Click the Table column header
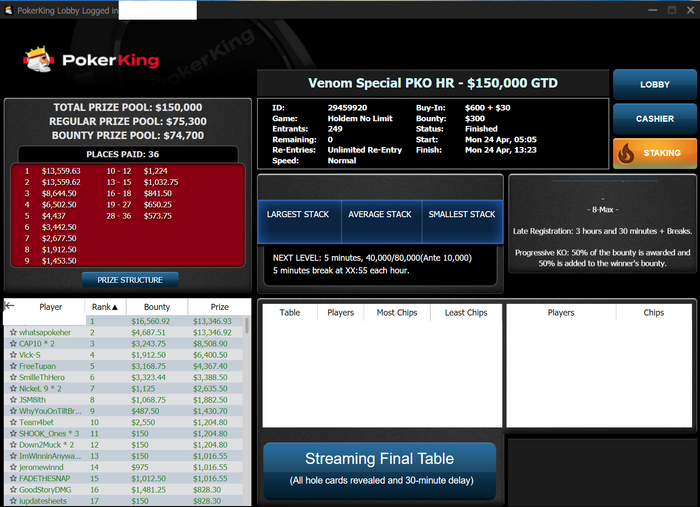This screenshot has width=700, height=507. tap(290, 313)
